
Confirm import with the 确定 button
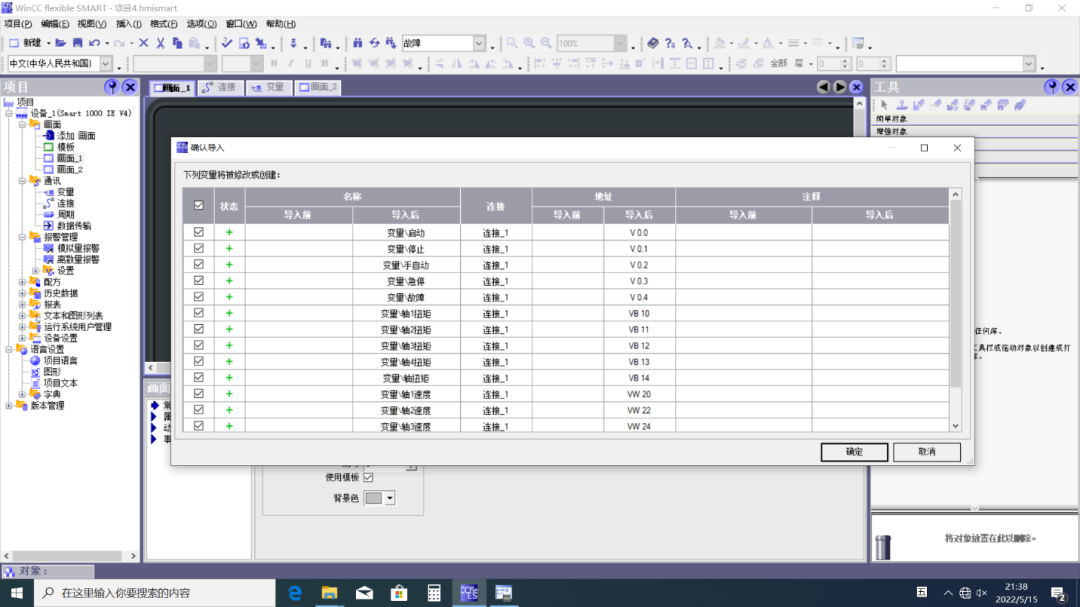tap(854, 452)
